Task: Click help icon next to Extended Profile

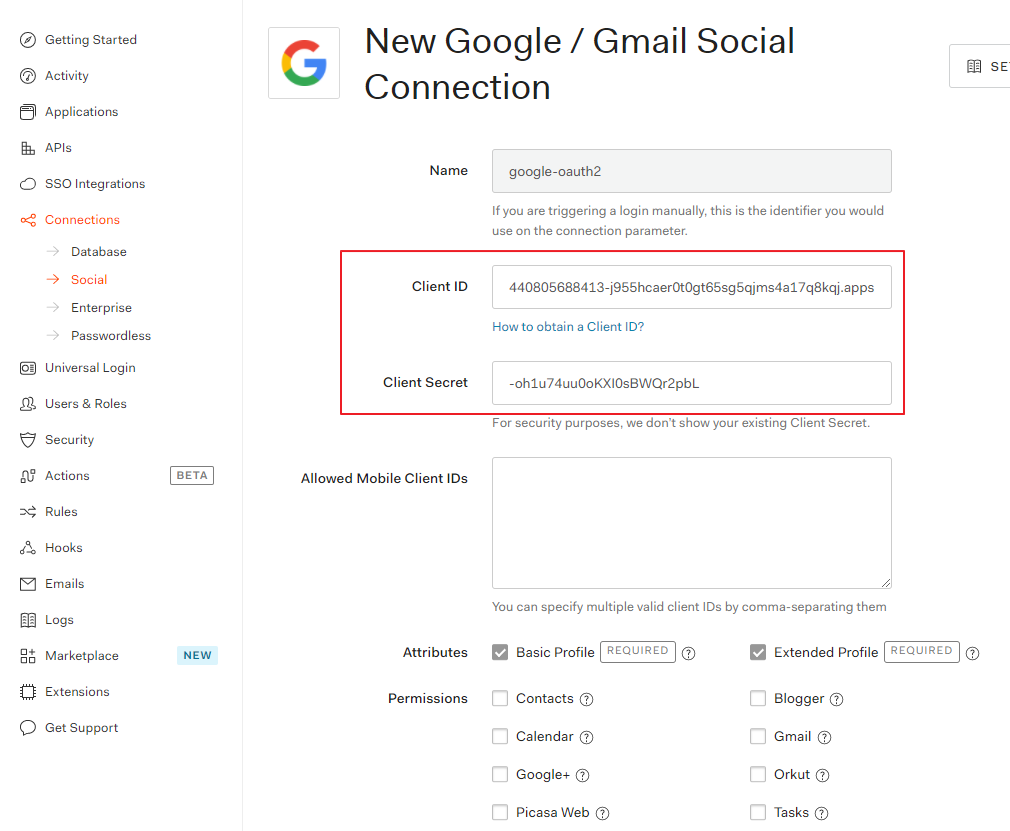Action: tap(973, 653)
